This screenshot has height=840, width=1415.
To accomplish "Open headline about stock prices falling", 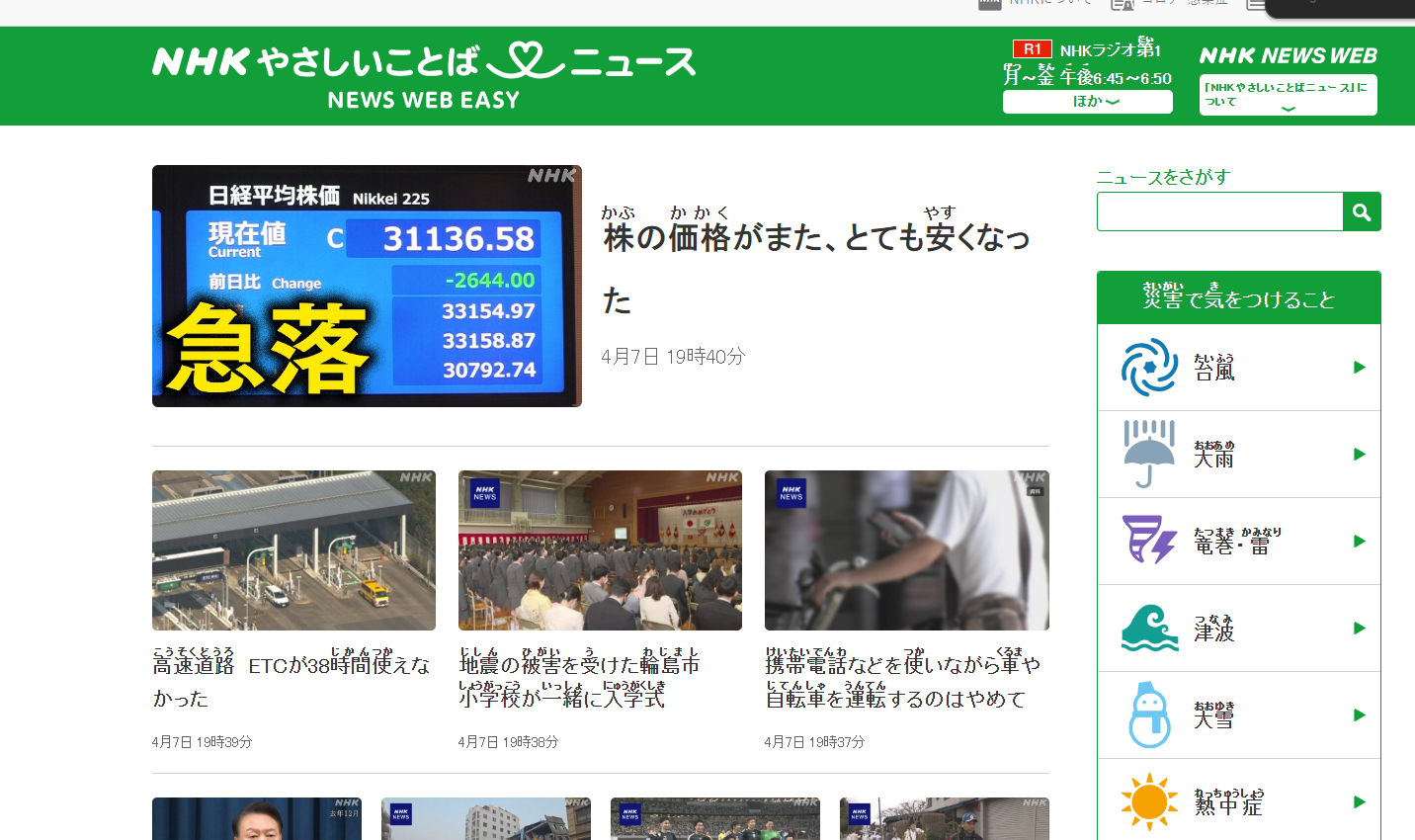I will pyautogui.click(x=816, y=263).
